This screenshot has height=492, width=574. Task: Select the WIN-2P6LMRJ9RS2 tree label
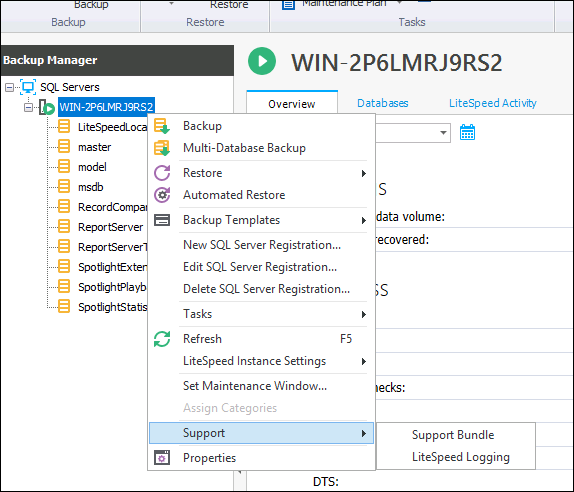point(106,107)
